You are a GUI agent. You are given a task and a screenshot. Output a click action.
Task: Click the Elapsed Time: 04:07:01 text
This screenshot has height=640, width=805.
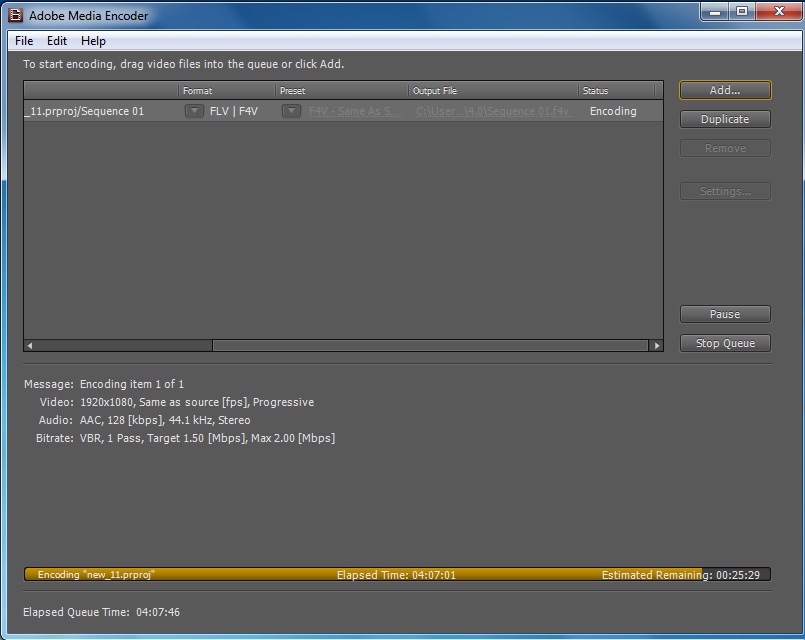pyautogui.click(x=396, y=575)
